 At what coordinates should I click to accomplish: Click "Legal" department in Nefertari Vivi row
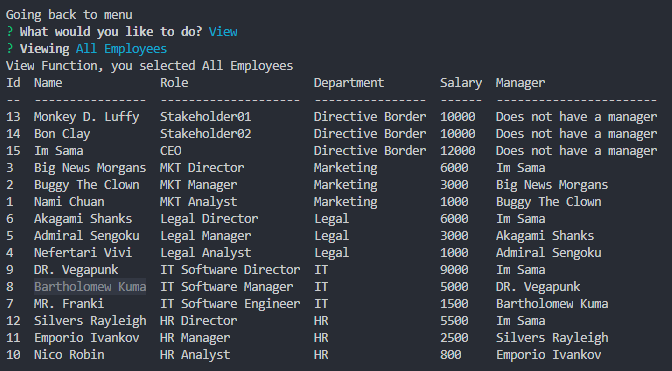(331, 253)
